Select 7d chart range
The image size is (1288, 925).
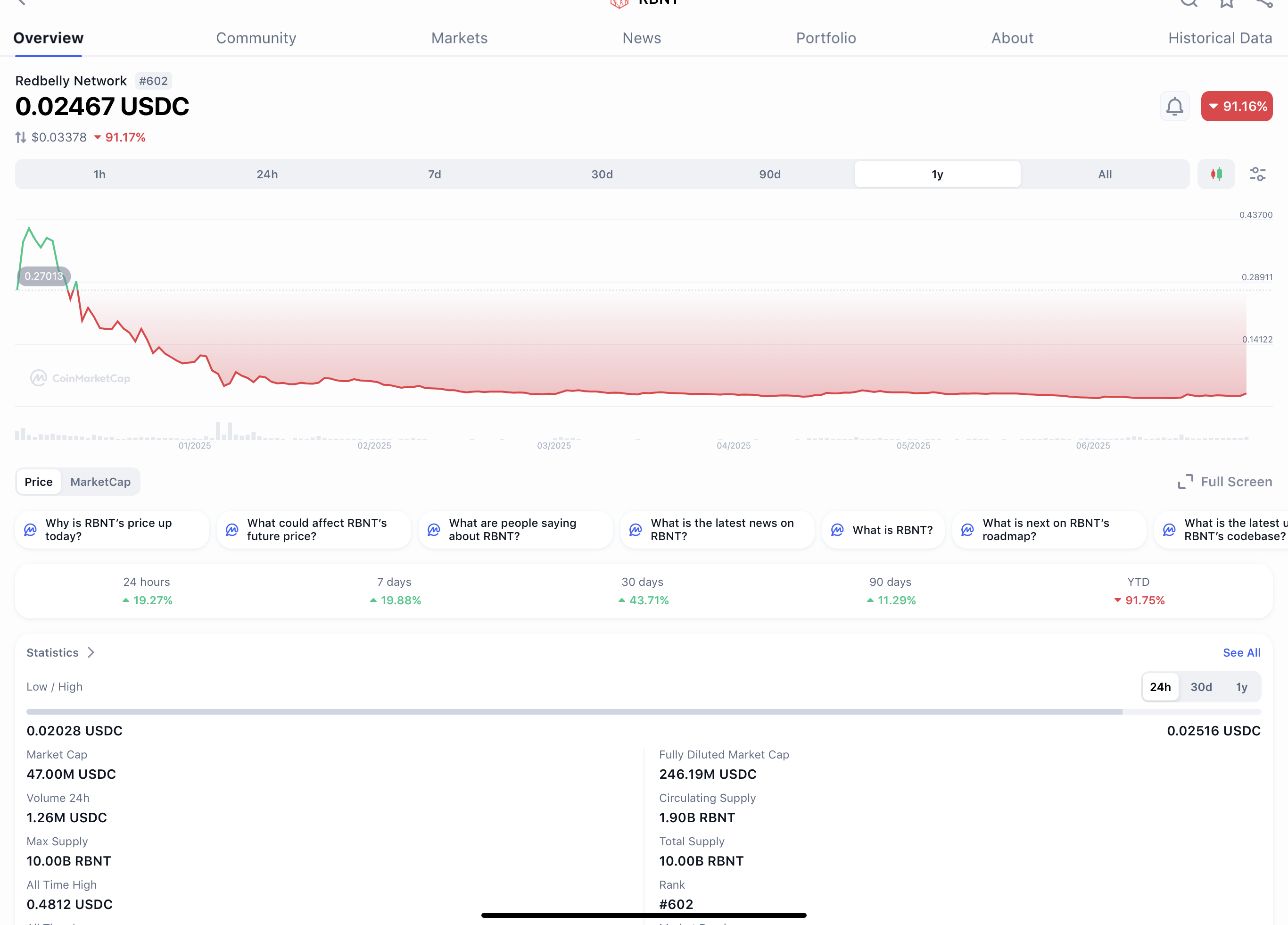coord(435,175)
